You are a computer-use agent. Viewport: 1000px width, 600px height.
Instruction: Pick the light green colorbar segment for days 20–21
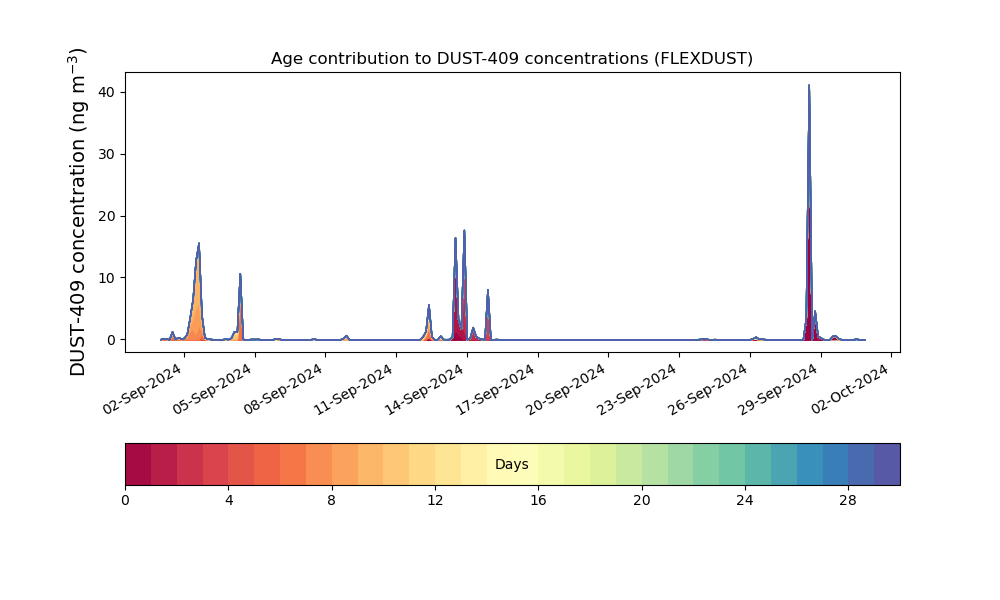click(655, 464)
